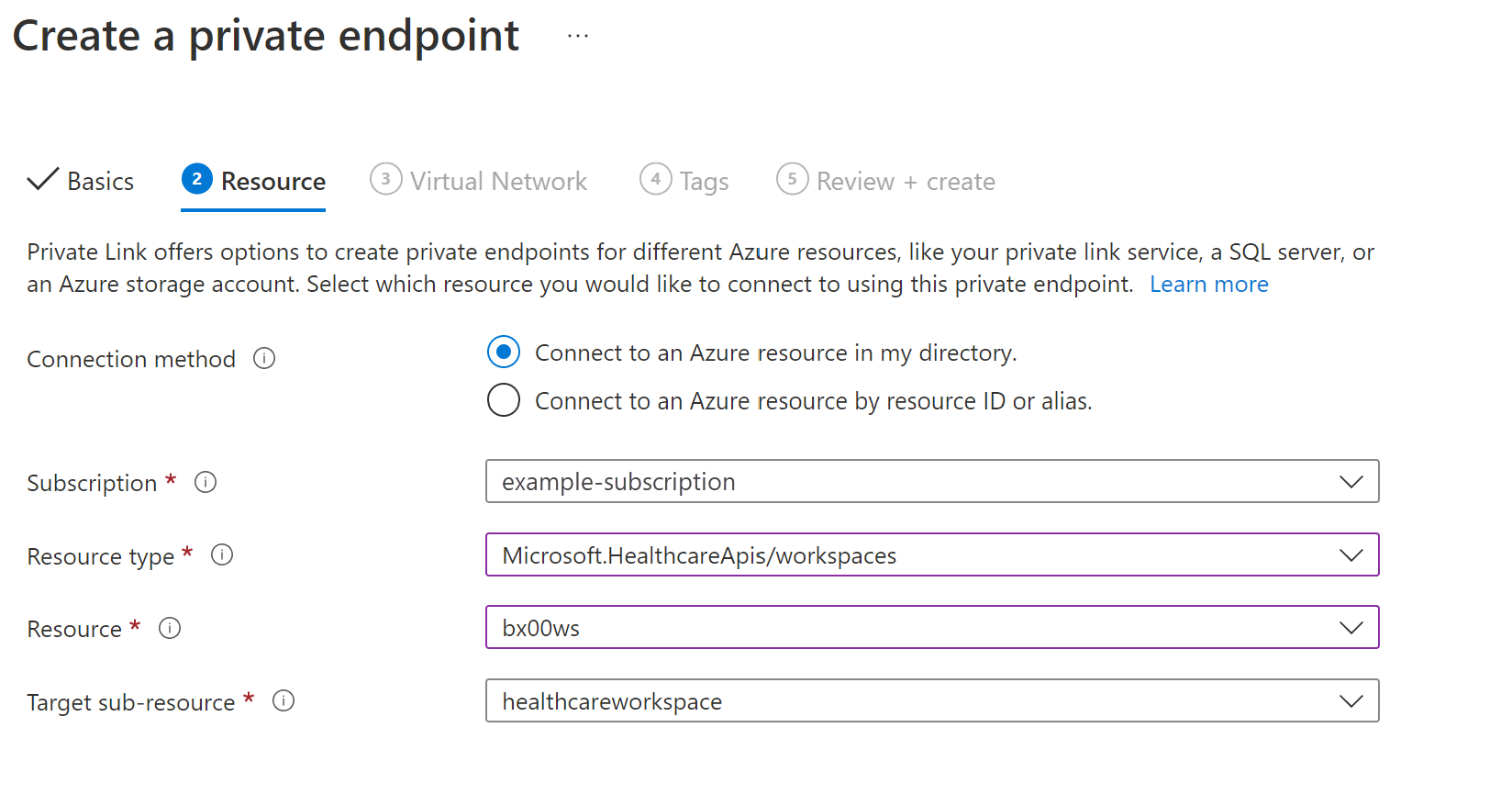Click the Connection method label
Image resolution: width=1512 pixels, height=806 pixels.
tap(131, 359)
